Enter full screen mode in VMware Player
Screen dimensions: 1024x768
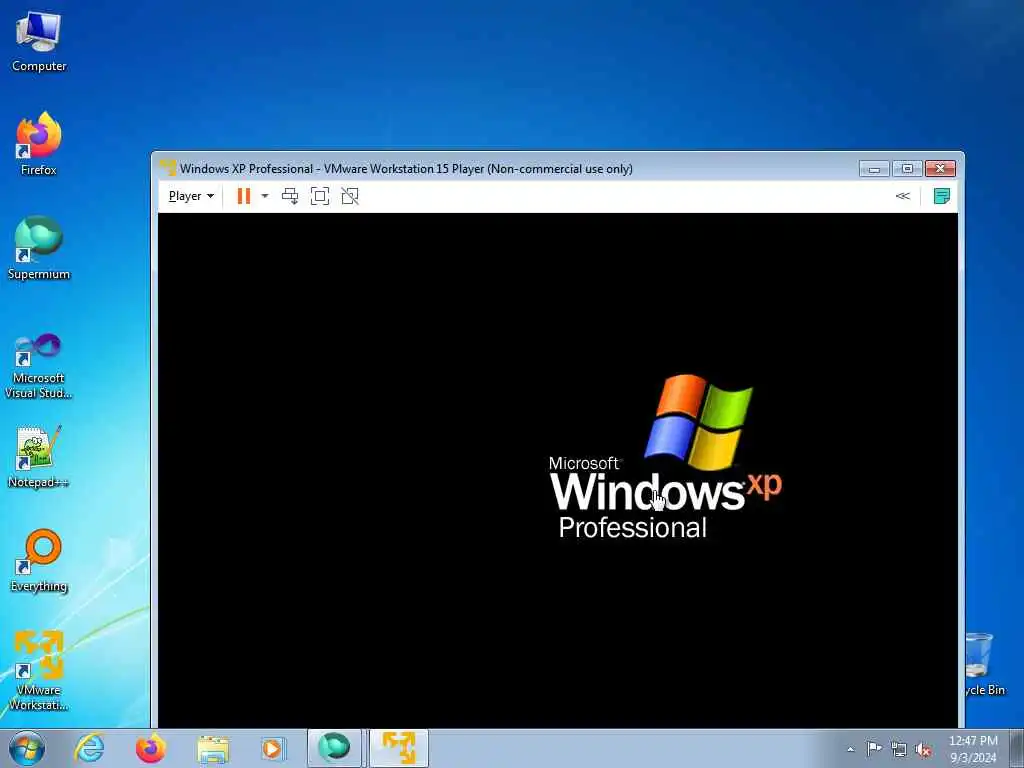click(x=320, y=196)
